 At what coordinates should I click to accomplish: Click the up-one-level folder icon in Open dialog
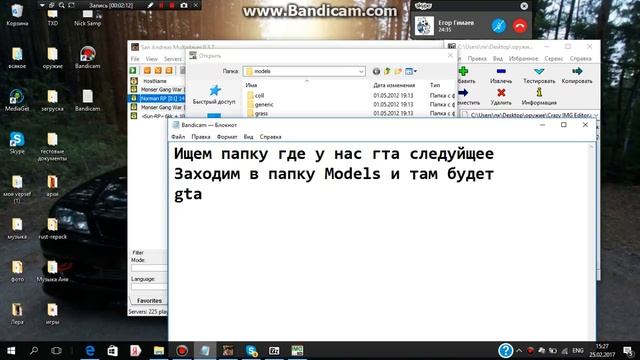pyautogui.click(x=387, y=71)
